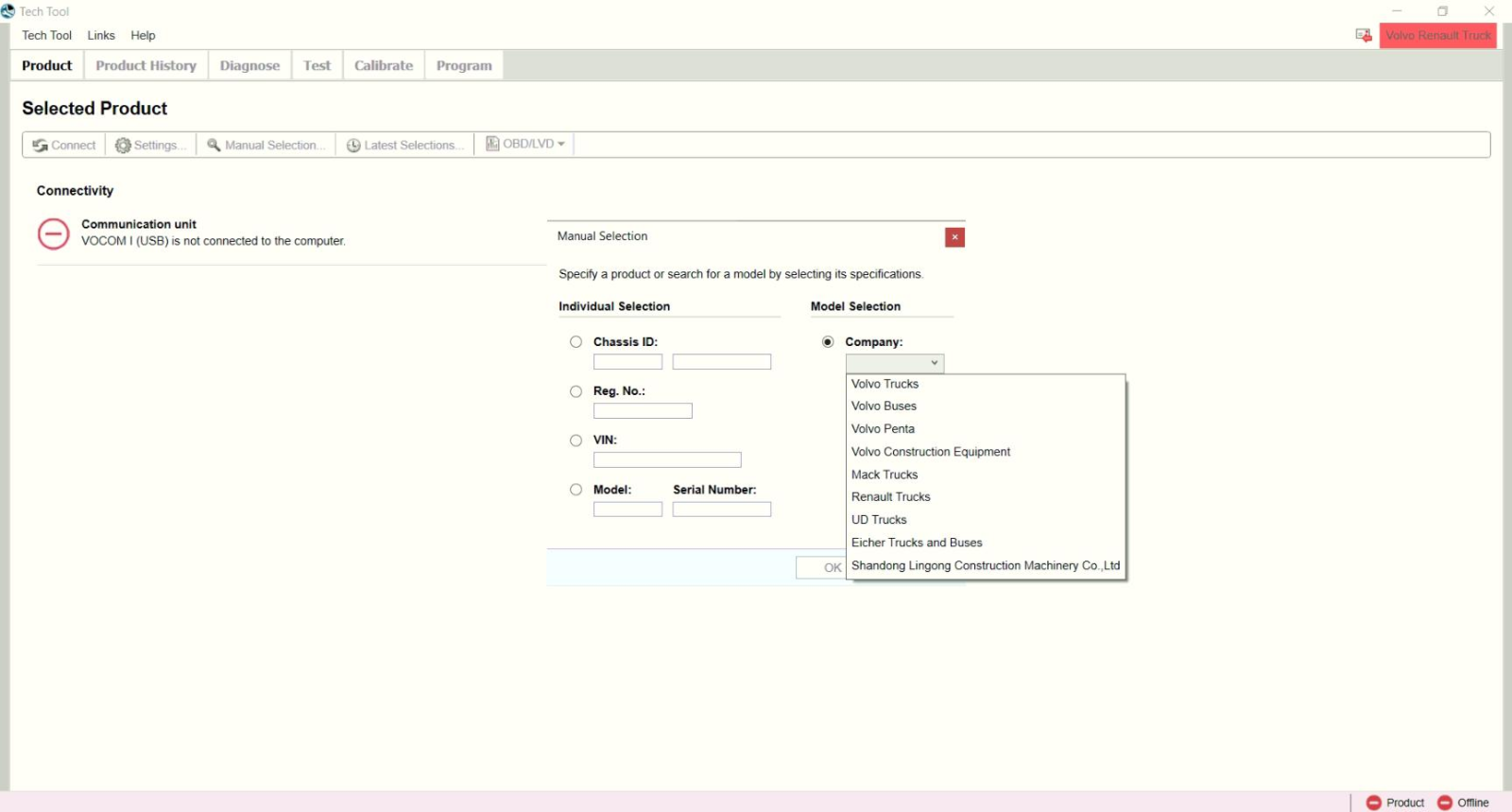Collapse the Company dropdown box
Screen dimensions: 1512x812
click(895, 363)
